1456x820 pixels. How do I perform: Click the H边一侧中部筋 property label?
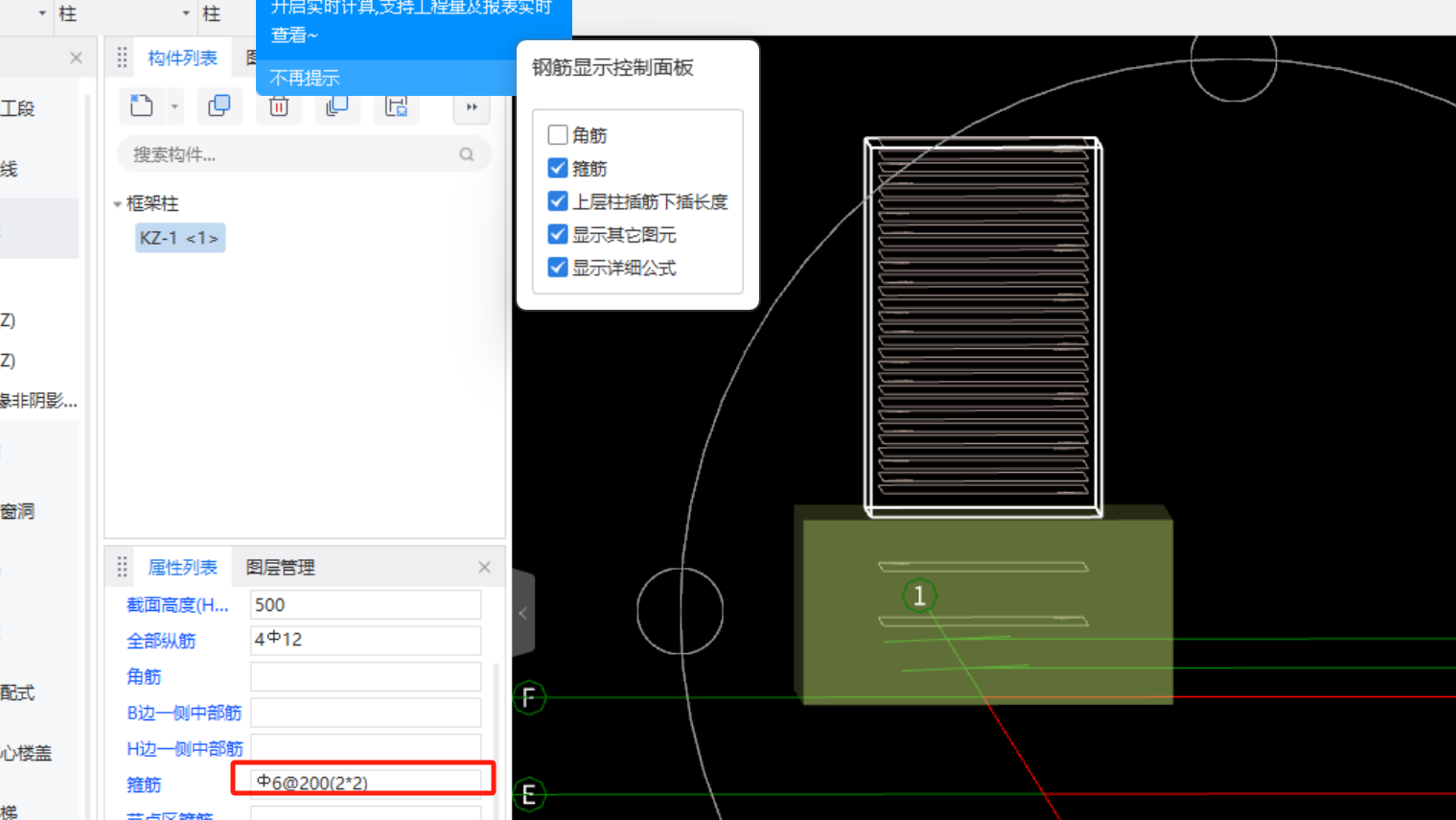tap(185, 748)
